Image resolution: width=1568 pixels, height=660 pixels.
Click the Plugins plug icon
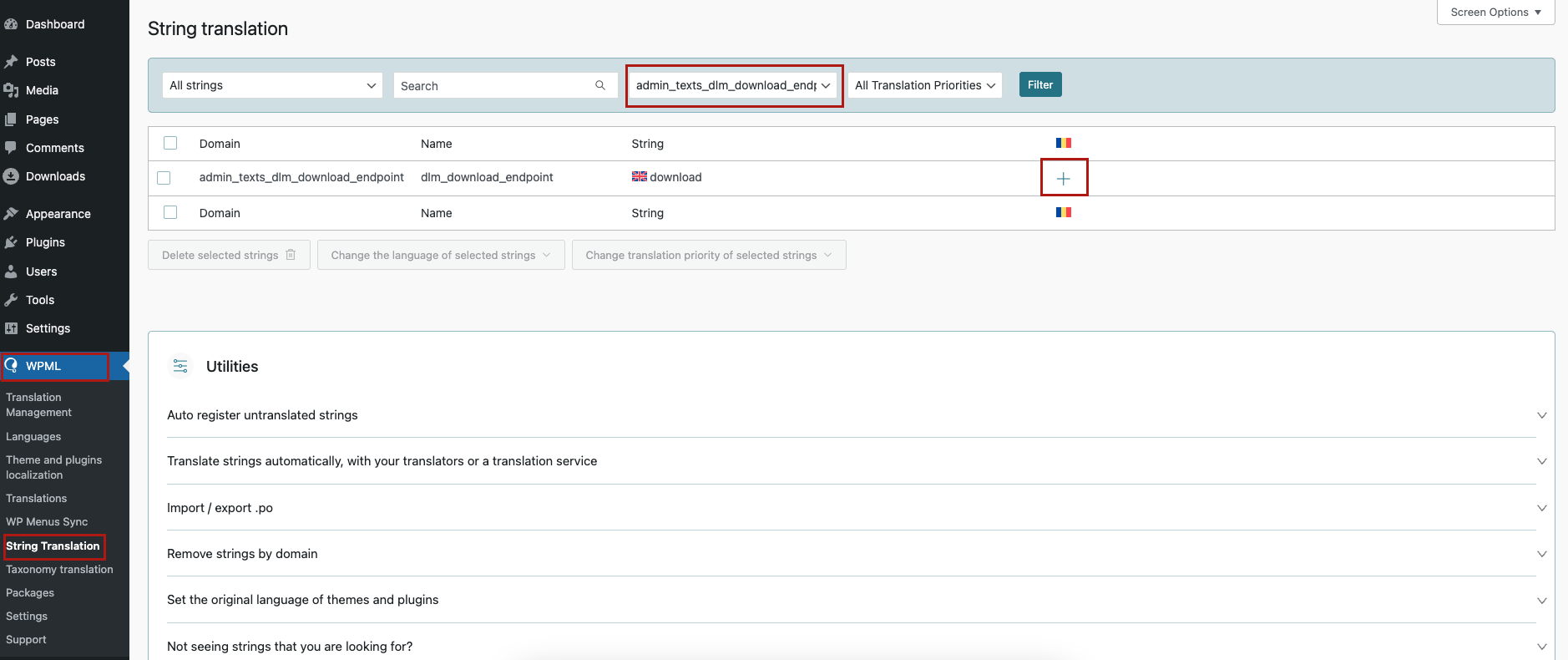pyautogui.click(x=11, y=242)
